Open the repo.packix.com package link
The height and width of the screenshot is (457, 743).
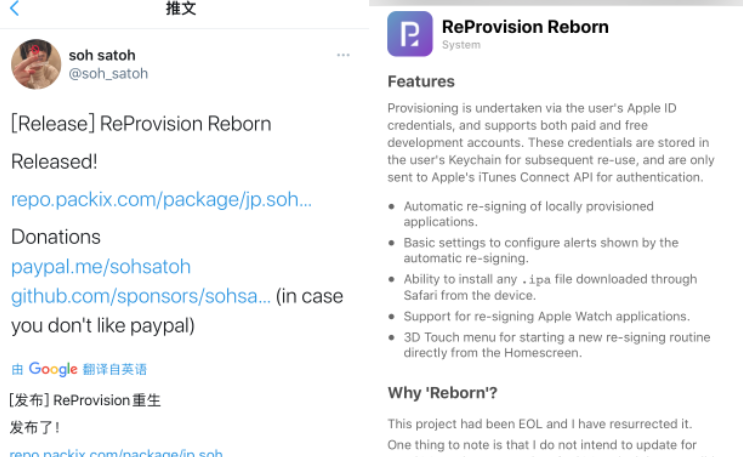point(161,199)
